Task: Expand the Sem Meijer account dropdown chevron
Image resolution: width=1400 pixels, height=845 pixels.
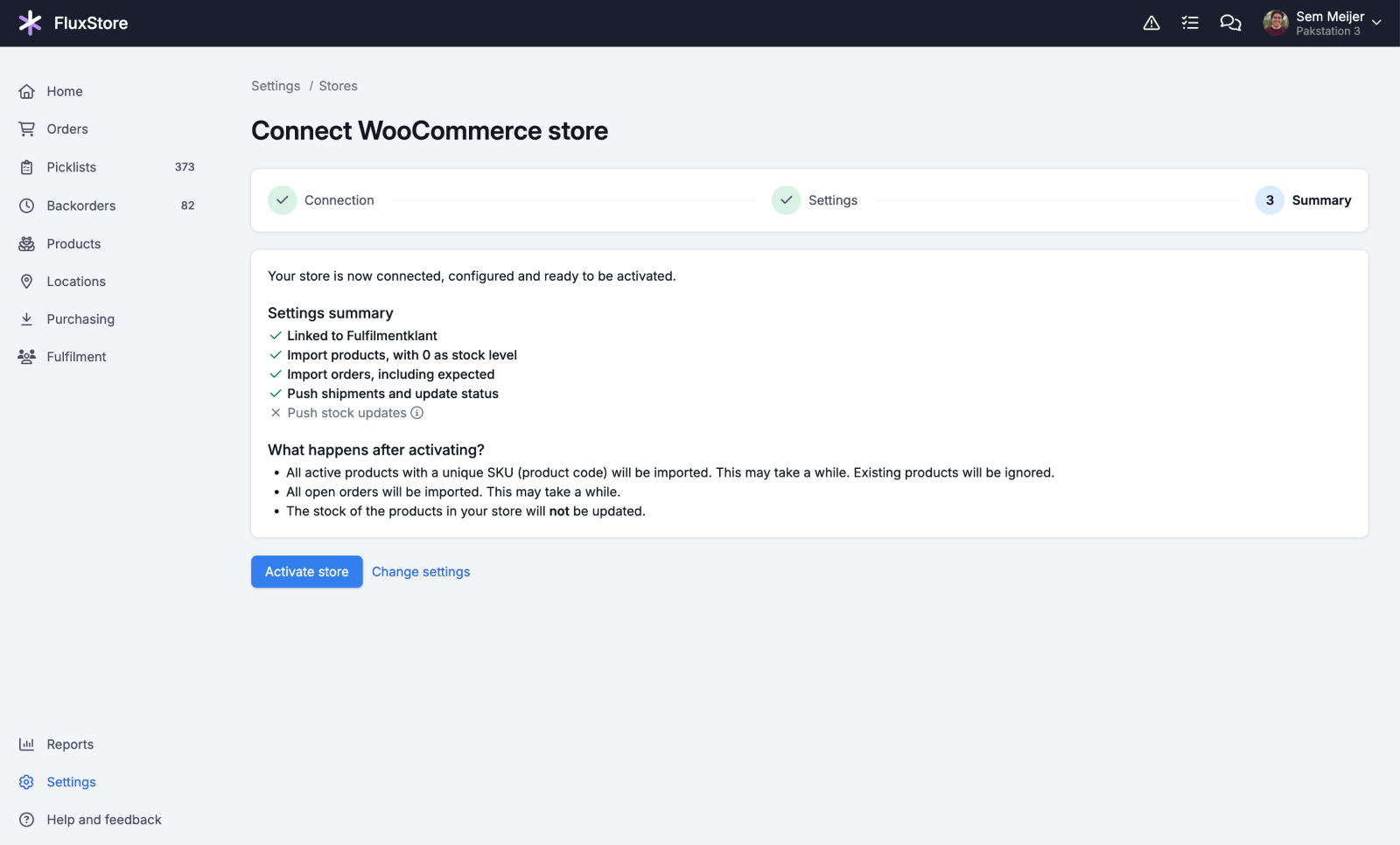Action: [x=1376, y=23]
